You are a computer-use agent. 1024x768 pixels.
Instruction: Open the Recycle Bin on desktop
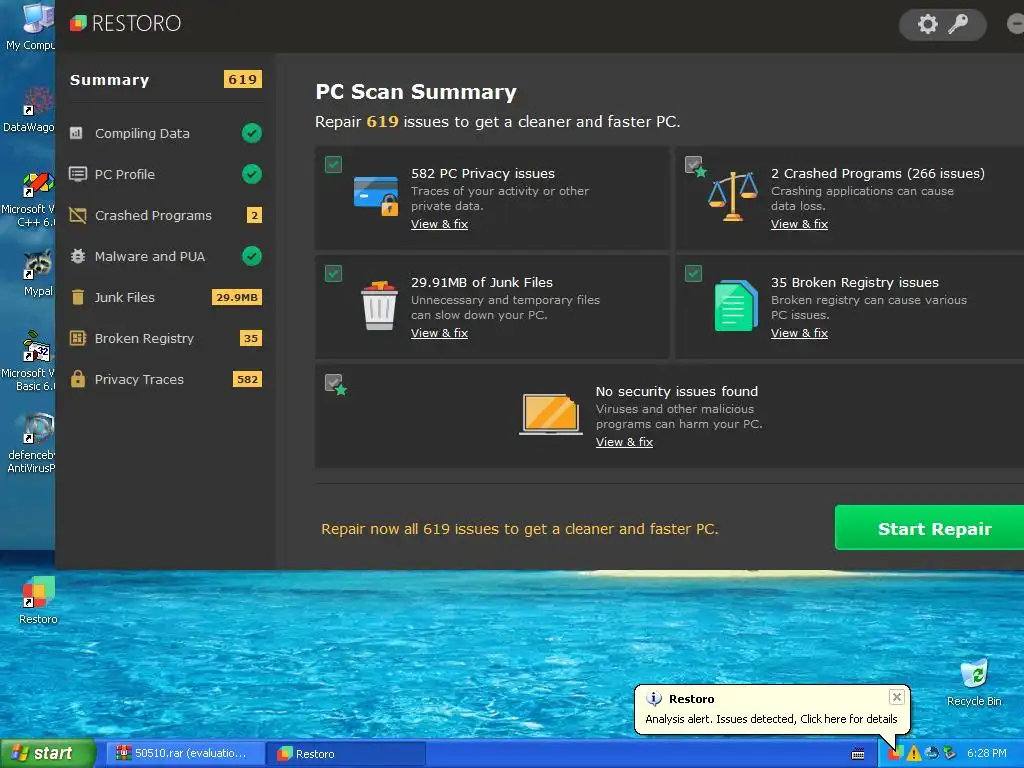coord(974,683)
